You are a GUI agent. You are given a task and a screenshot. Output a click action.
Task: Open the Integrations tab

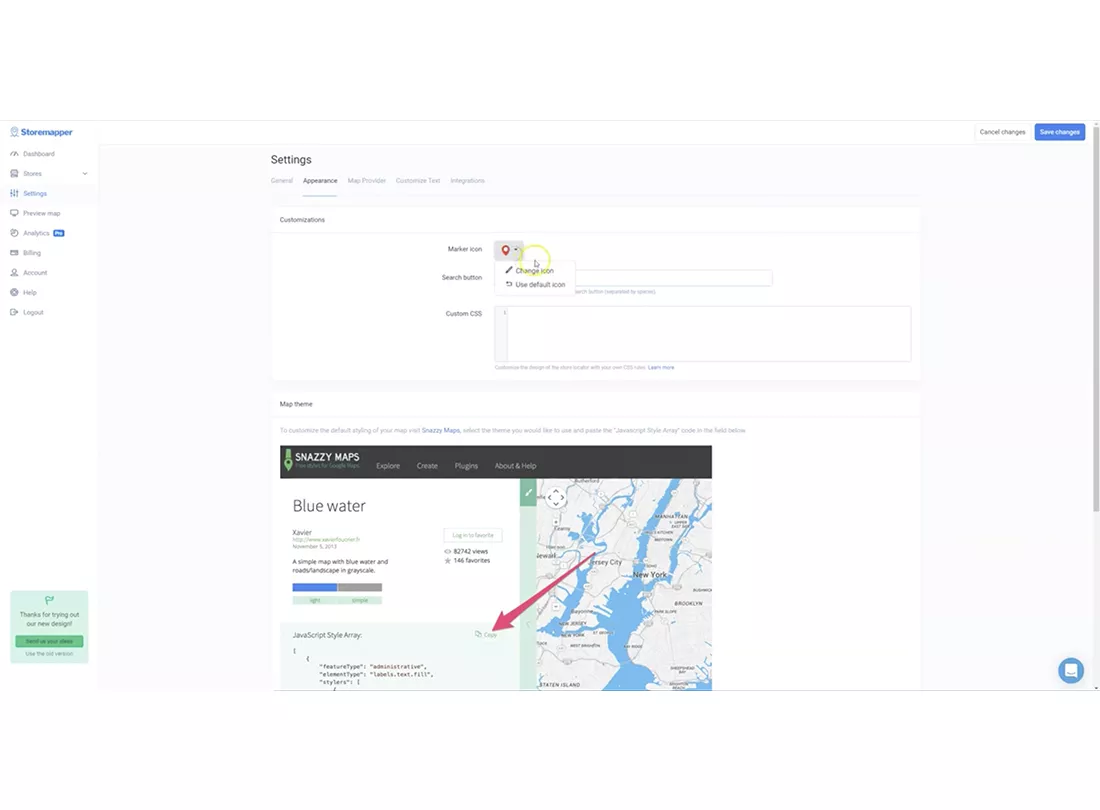click(x=467, y=181)
